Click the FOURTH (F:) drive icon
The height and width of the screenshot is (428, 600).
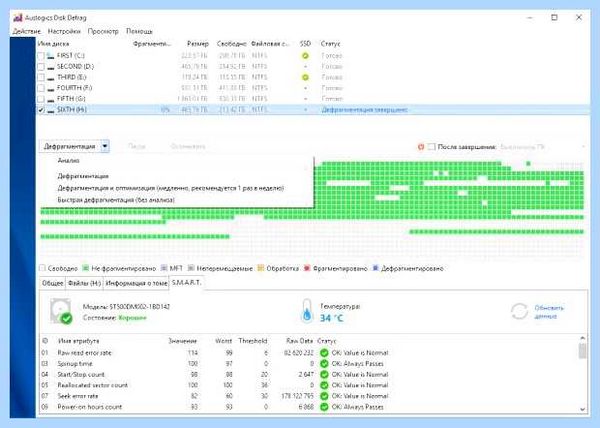51,88
